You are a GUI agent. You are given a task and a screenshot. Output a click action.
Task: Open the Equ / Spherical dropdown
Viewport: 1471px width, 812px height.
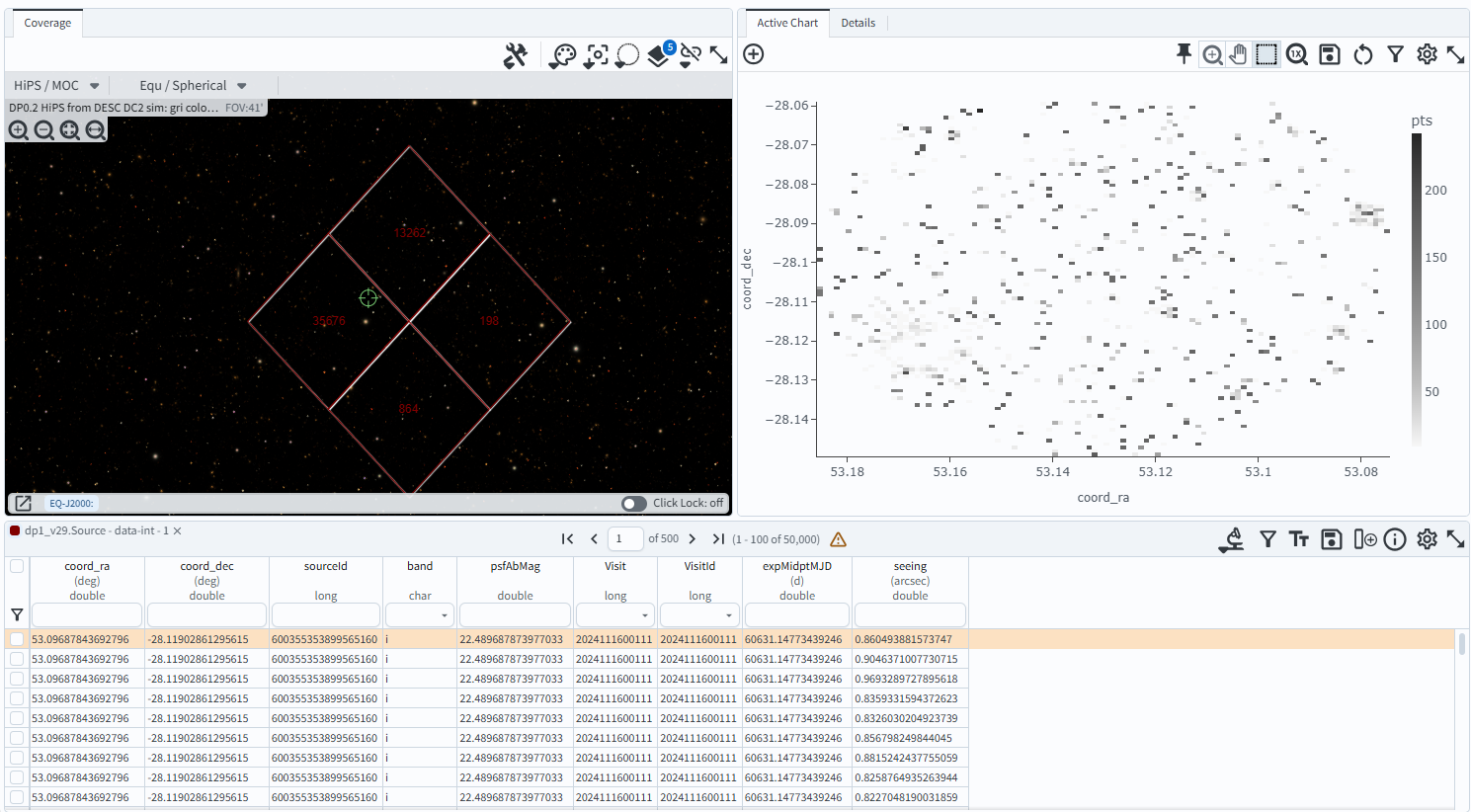[193, 86]
